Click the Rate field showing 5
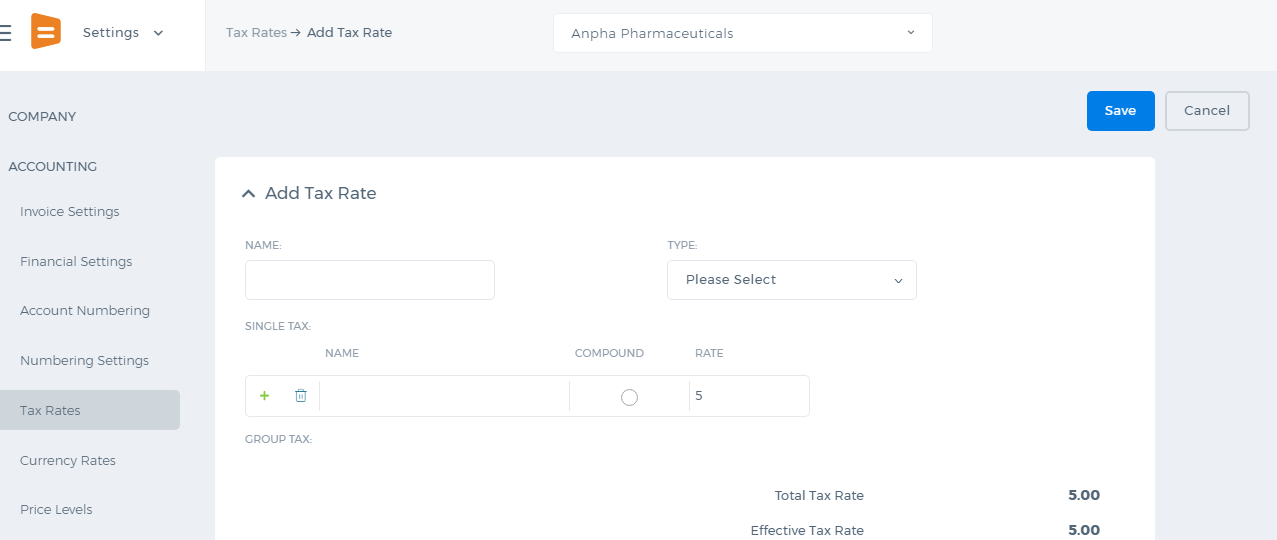The height and width of the screenshot is (540, 1277). (x=749, y=396)
